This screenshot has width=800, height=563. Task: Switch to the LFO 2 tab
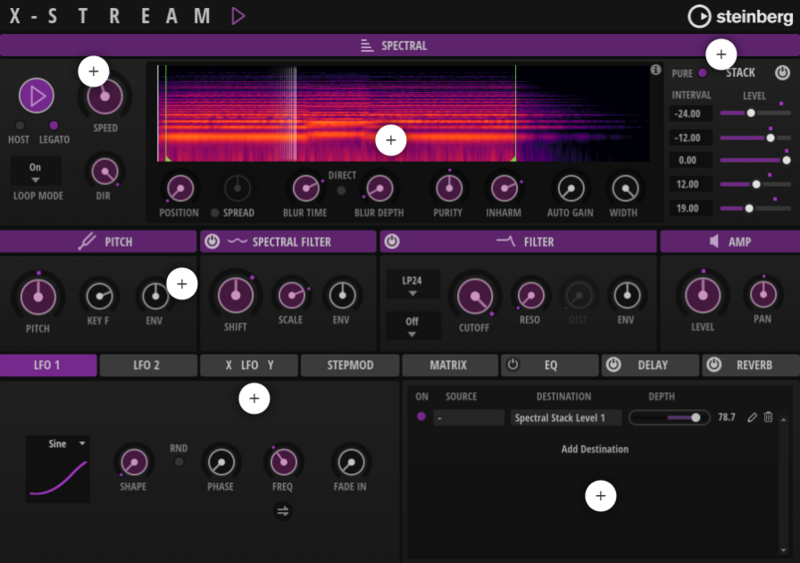[x=148, y=365]
